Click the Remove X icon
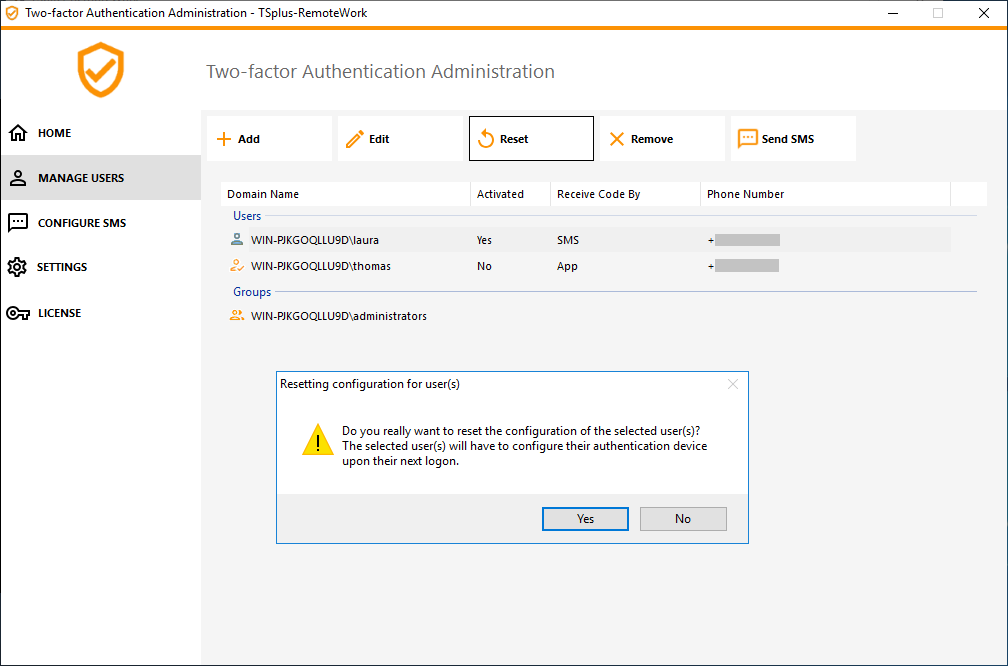Screen dimensions: 1008x666 (x=617, y=139)
